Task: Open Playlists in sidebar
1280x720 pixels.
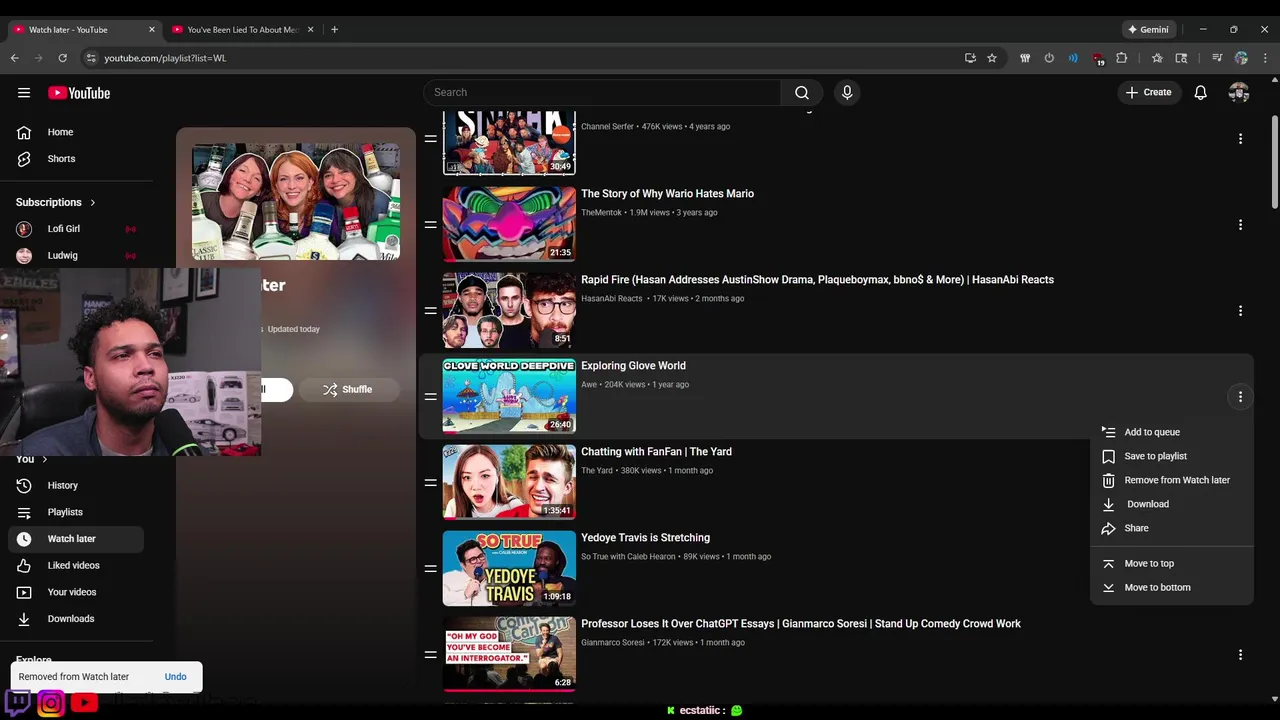Action: (x=76, y=512)
